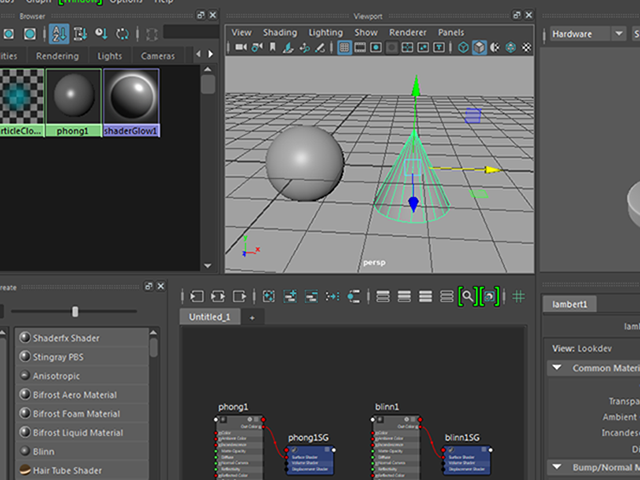
Task: Click the rearrange graph icon
Action: pyautogui.click(x=332, y=296)
